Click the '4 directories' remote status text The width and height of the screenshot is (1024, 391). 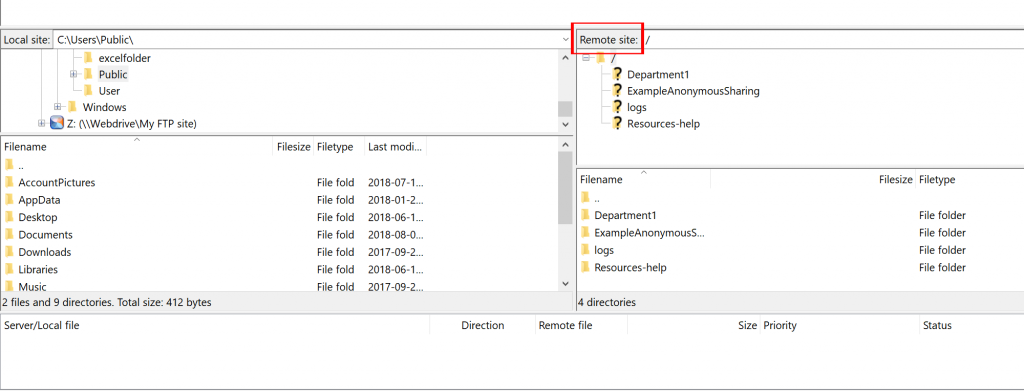(x=607, y=302)
